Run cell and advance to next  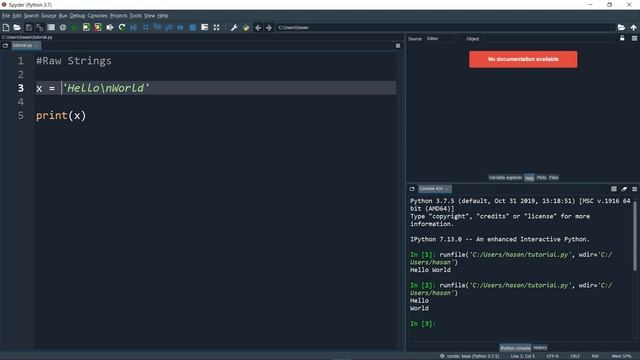98,27
